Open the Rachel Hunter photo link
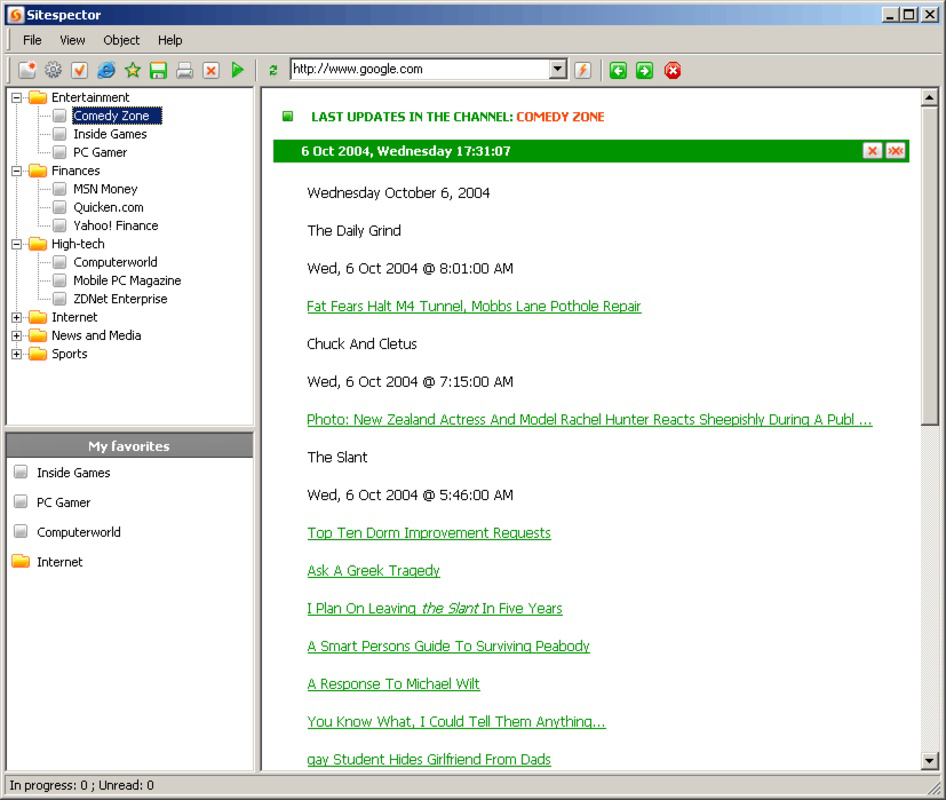Image resolution: width=946 pixels, height=800 pixels. point(589,419)
